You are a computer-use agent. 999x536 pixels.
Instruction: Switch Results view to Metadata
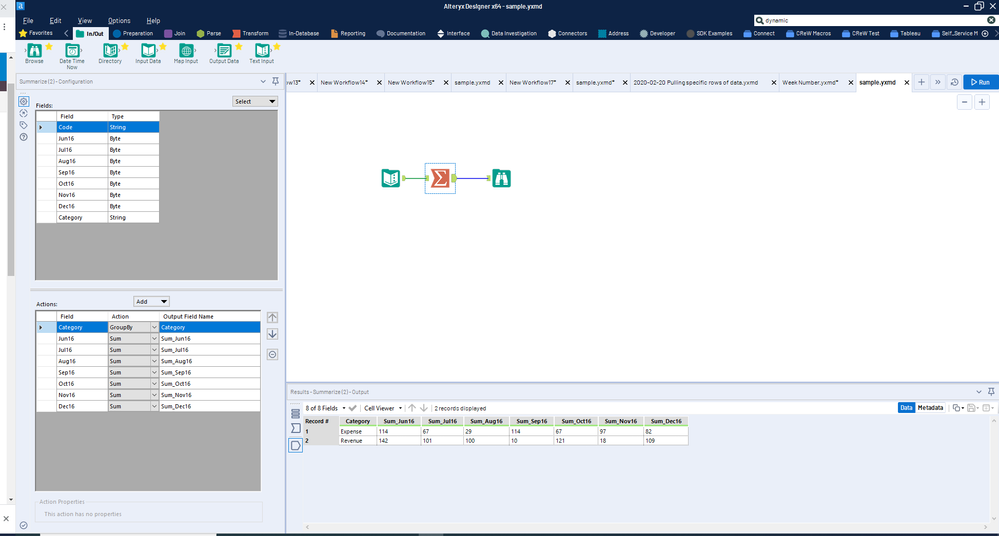930,408
